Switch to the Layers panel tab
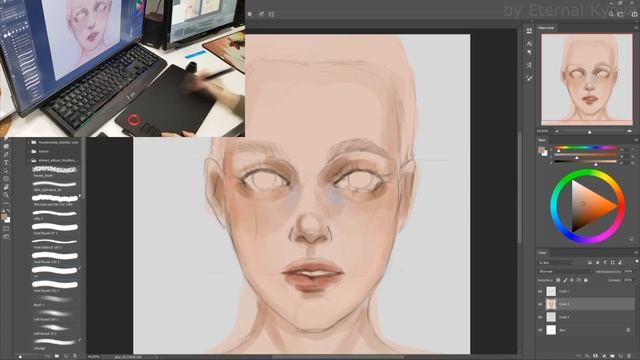The image size is (640, 360). 542,253
